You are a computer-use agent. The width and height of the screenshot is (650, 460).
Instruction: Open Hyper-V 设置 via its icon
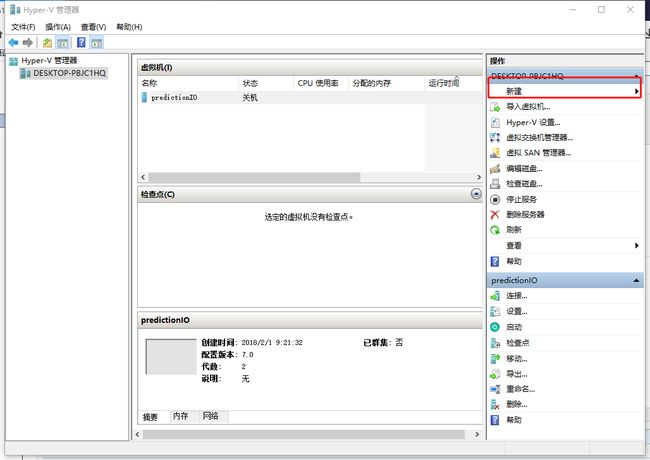pos(495,122)
